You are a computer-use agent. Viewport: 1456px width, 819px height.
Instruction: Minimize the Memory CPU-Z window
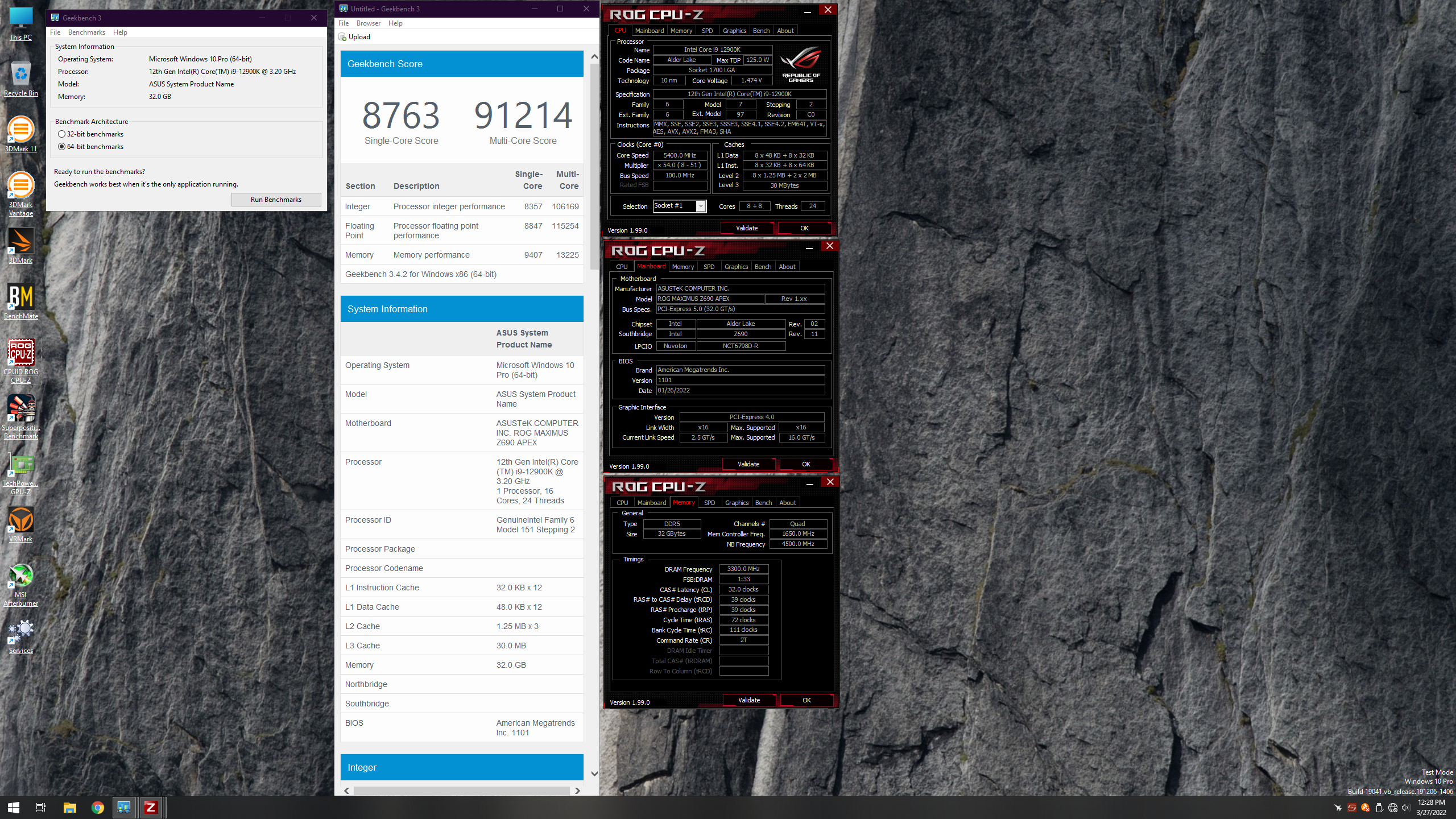tap(809, 483)
